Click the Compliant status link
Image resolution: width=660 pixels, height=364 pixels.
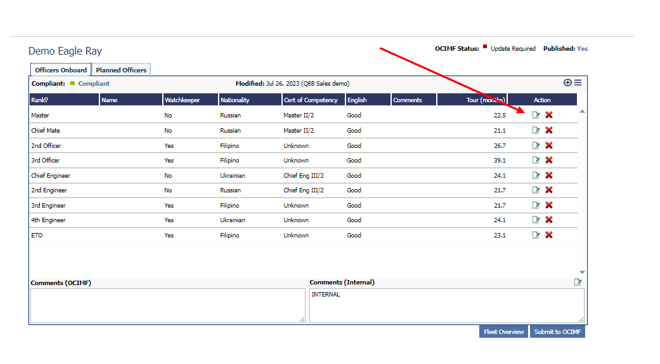click(x=94, y=83)
